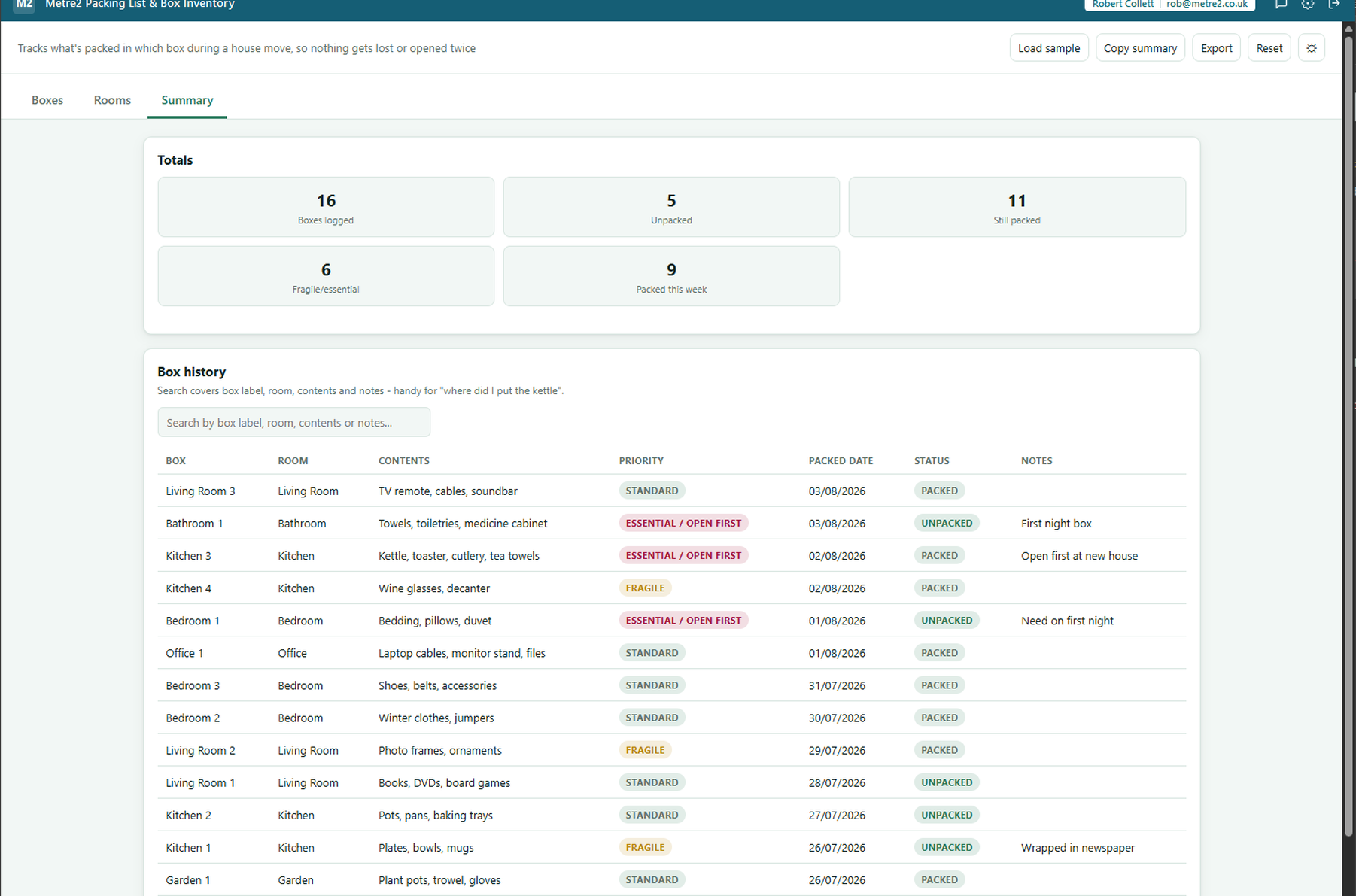The width and height of the screenshot is (1356, 896).
Task: Click the Standard badge in Kitchen 2 row
Action: [652, 815]
